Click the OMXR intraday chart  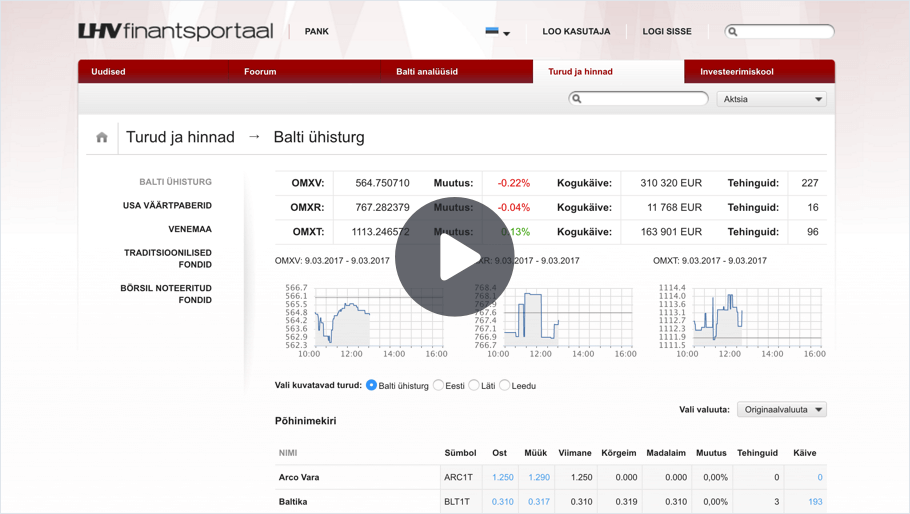(554, 321)
